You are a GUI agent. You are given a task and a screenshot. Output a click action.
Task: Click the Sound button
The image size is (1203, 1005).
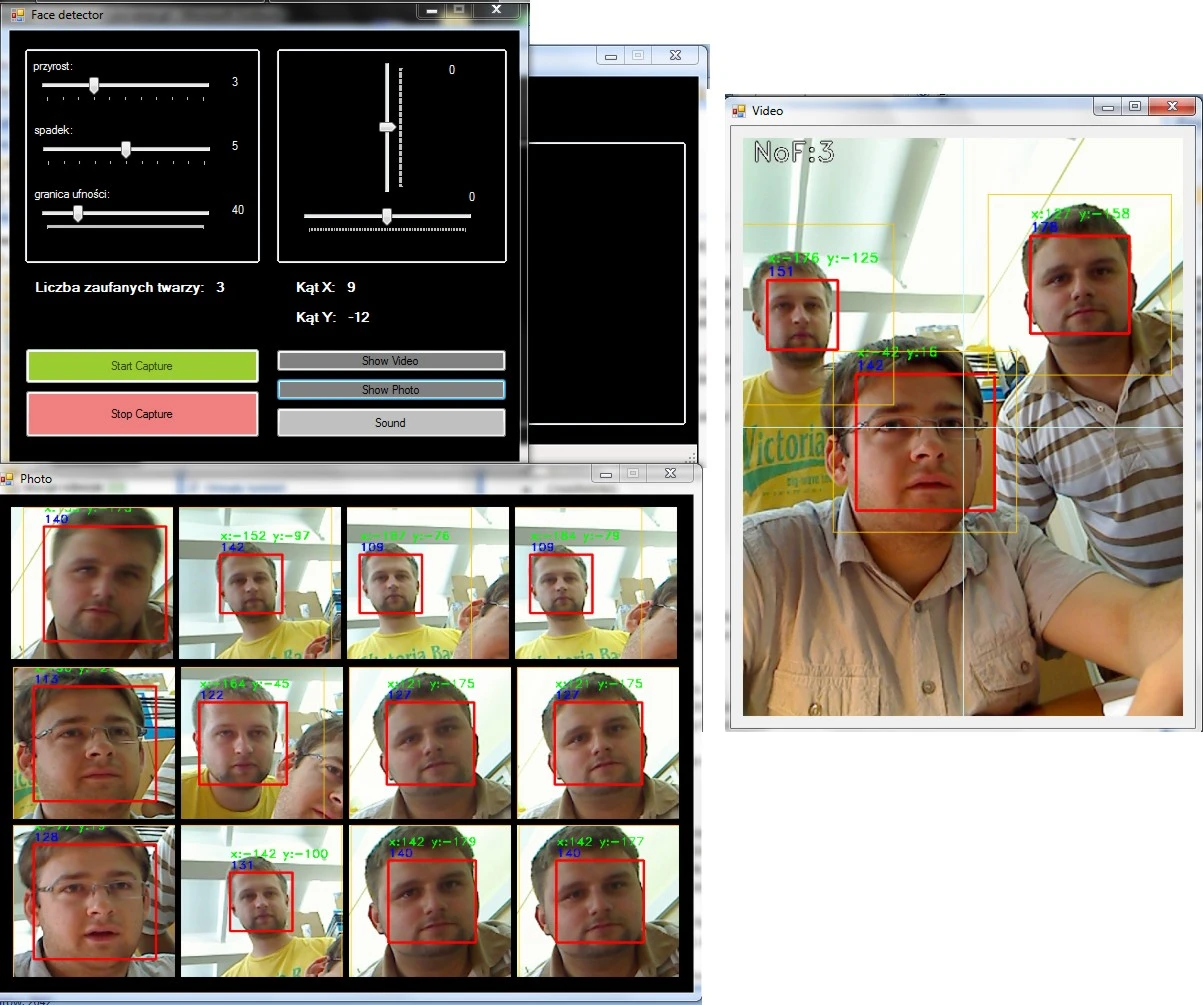(x=390, y=423)
